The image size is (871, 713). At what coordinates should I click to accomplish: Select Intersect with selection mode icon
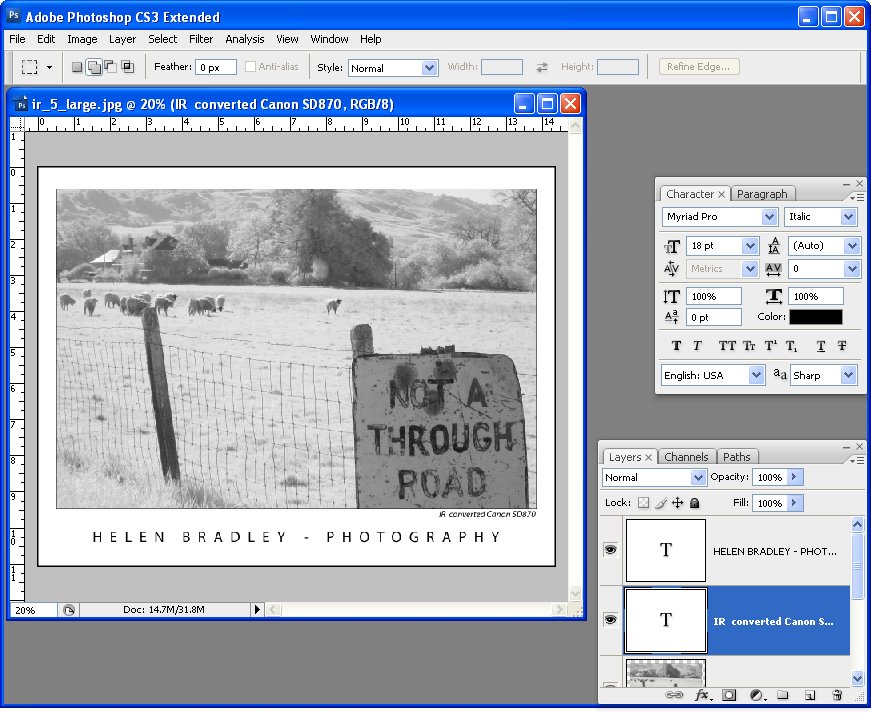coord(128,67)
